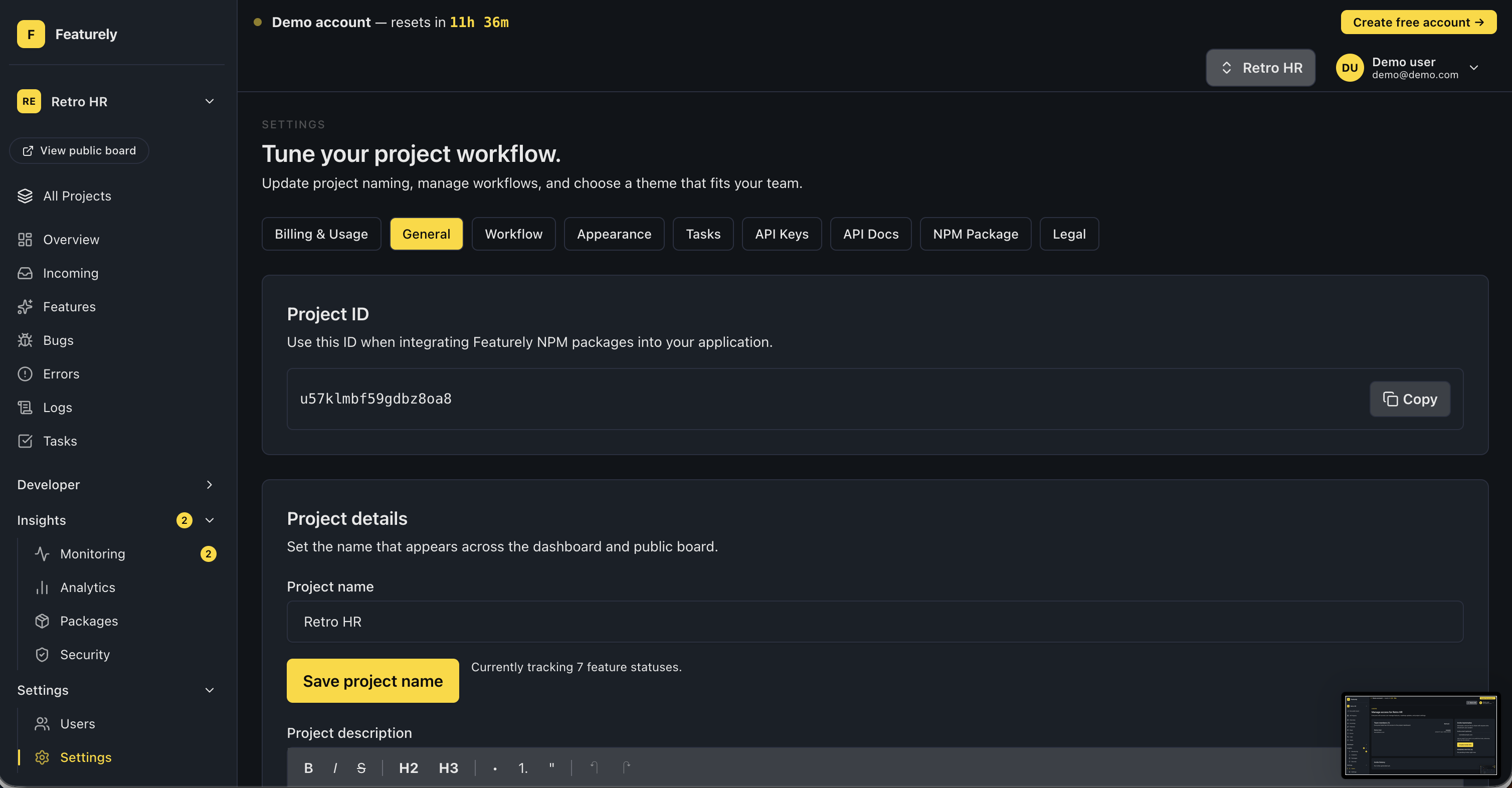
Task: Open the API Keys tab
Action: (781, 234)
